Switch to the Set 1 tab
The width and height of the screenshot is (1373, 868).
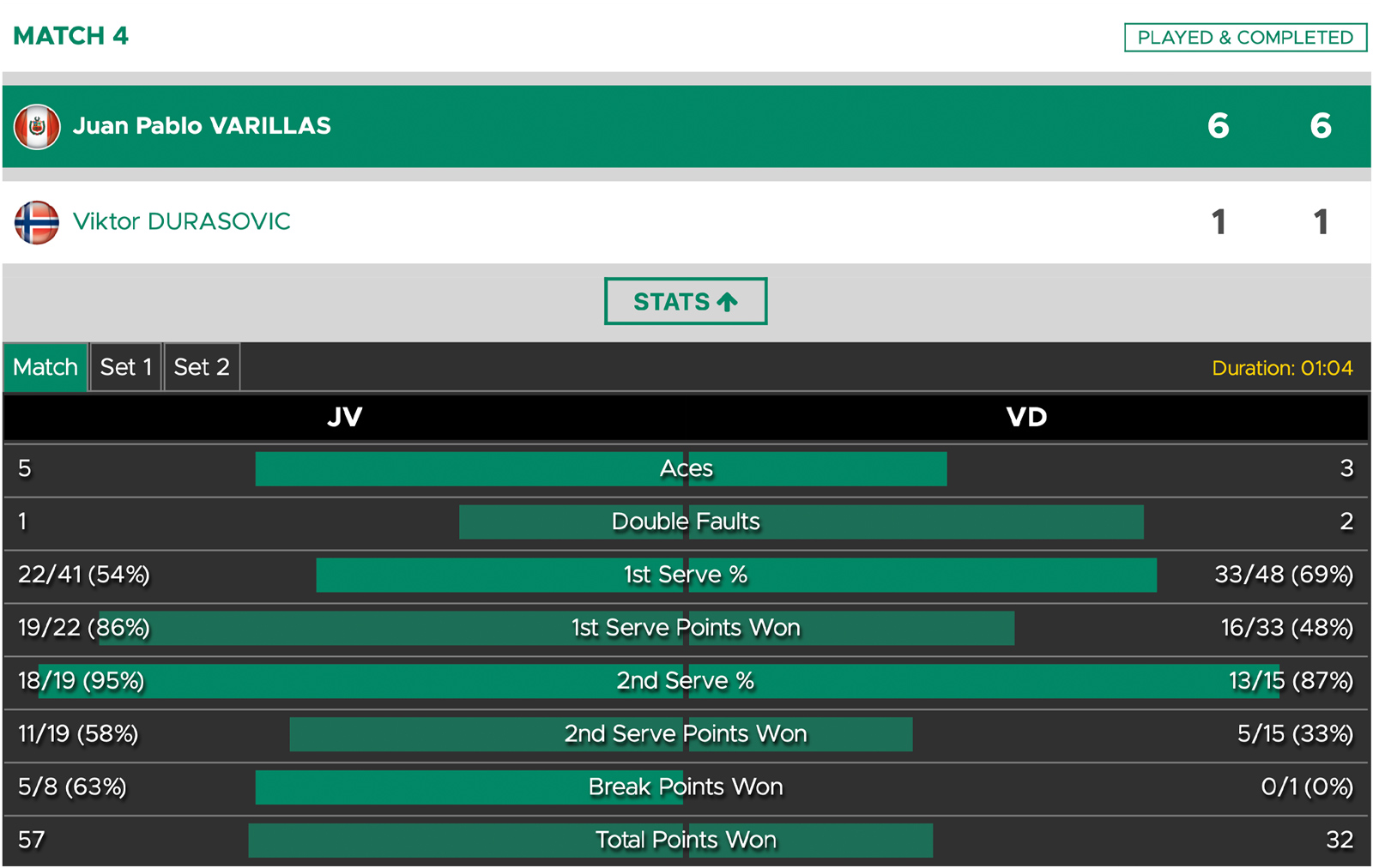coord(125,367)
